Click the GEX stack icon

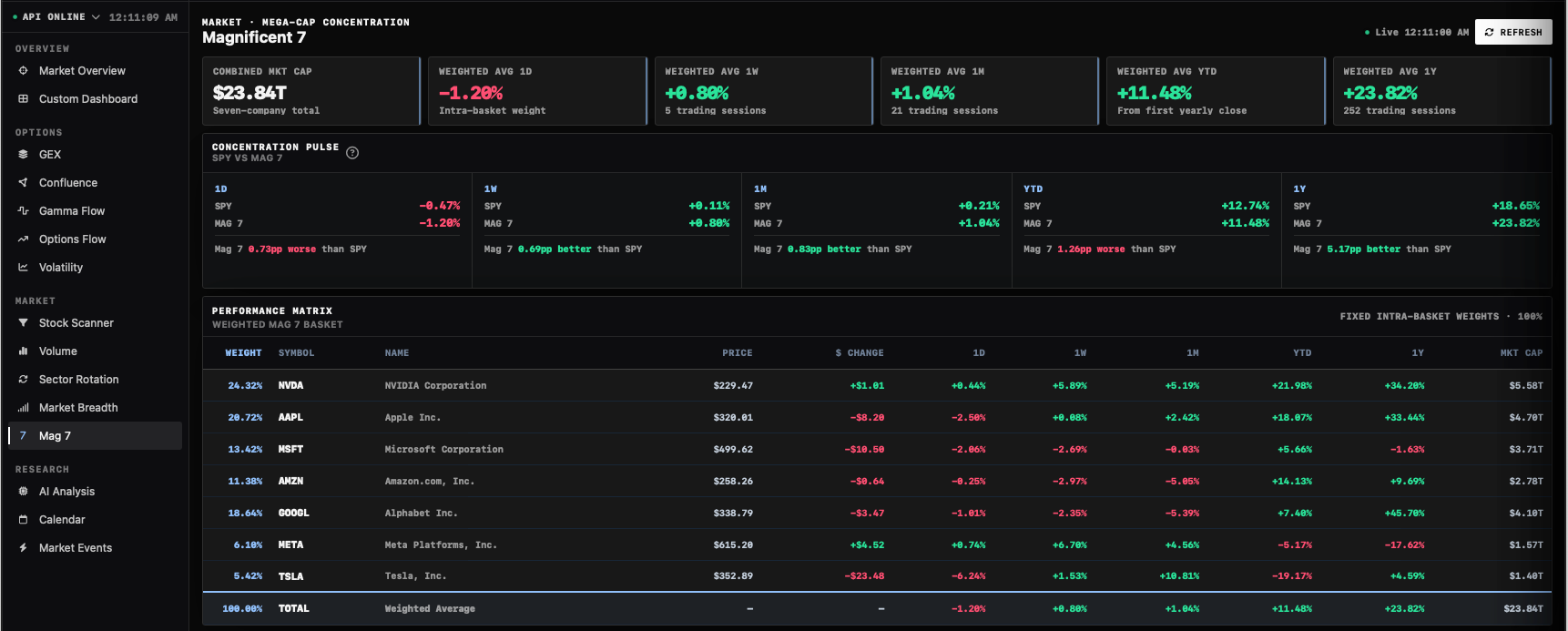point(23,155)
